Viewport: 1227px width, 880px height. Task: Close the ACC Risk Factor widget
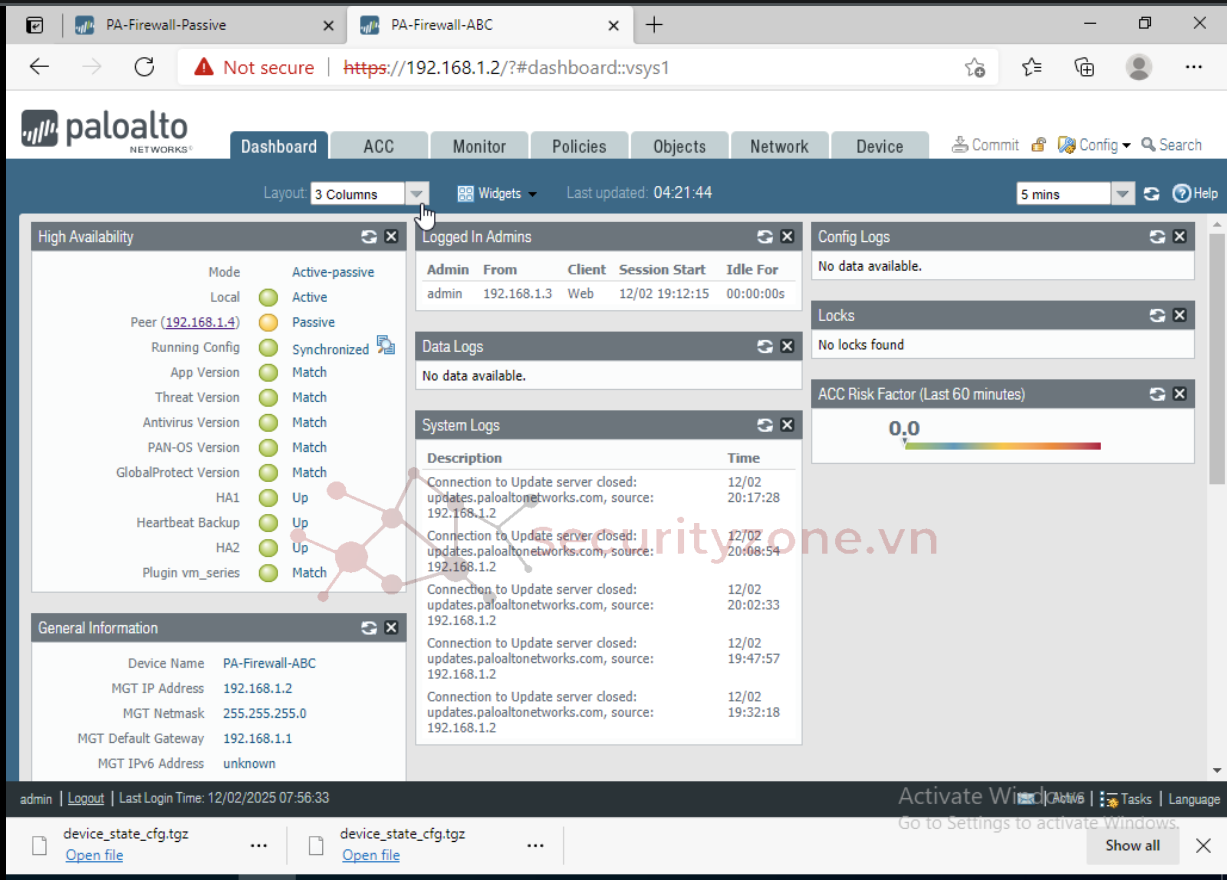point(1179,394)
